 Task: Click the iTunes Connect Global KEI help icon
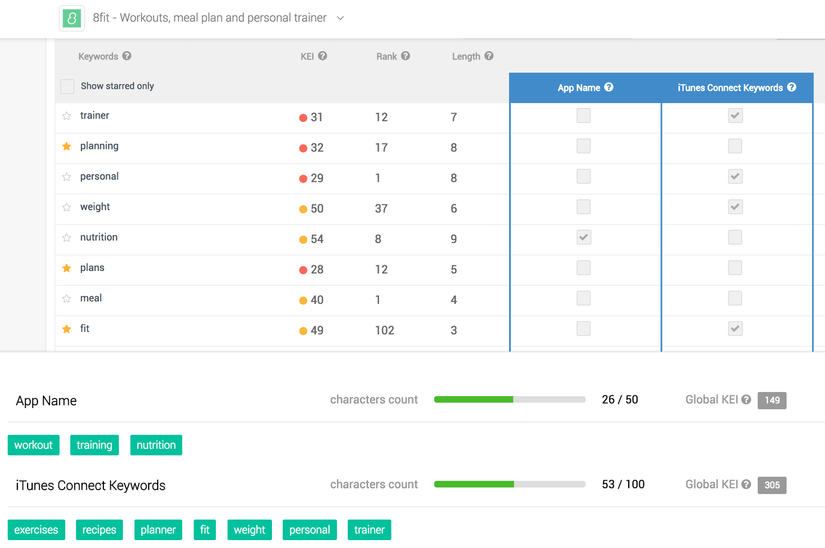(746, 485)
